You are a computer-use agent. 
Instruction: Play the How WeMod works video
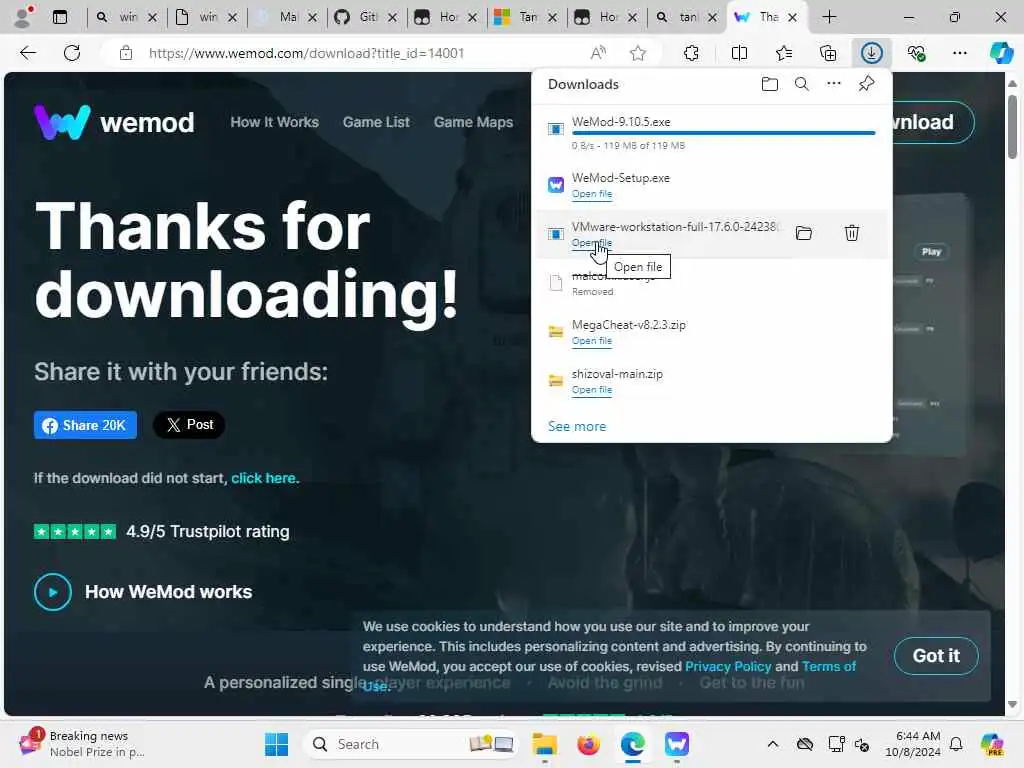53,592
